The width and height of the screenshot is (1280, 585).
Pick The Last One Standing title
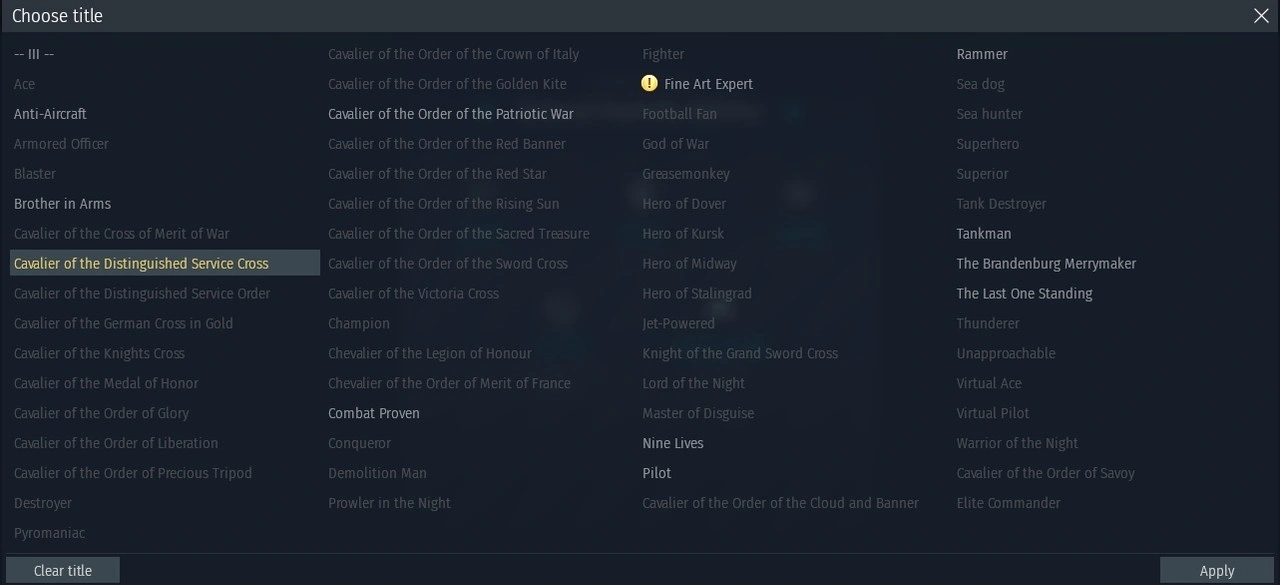pos(1024,294)
